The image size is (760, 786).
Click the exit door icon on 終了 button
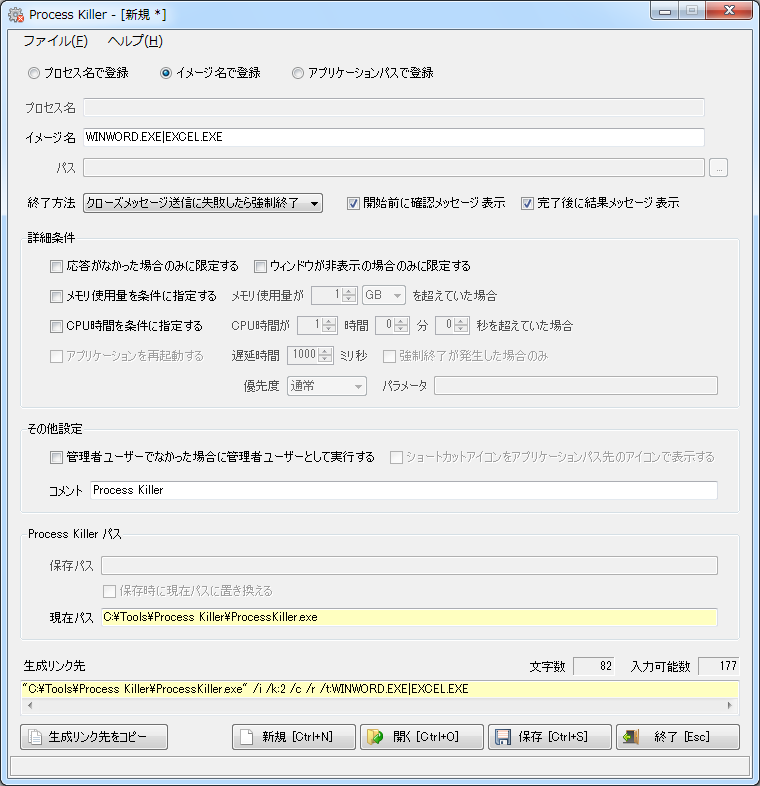[x=631, y=737]
